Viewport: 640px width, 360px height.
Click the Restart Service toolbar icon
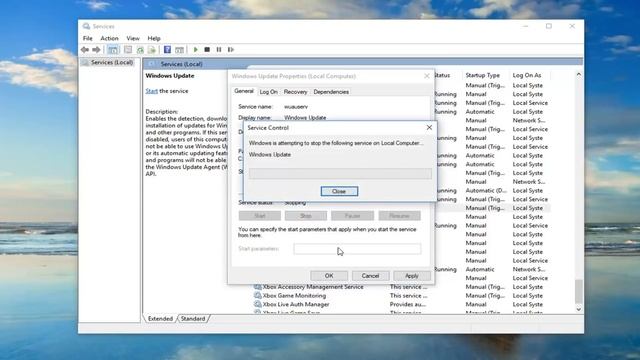click(x=231, y=49)
